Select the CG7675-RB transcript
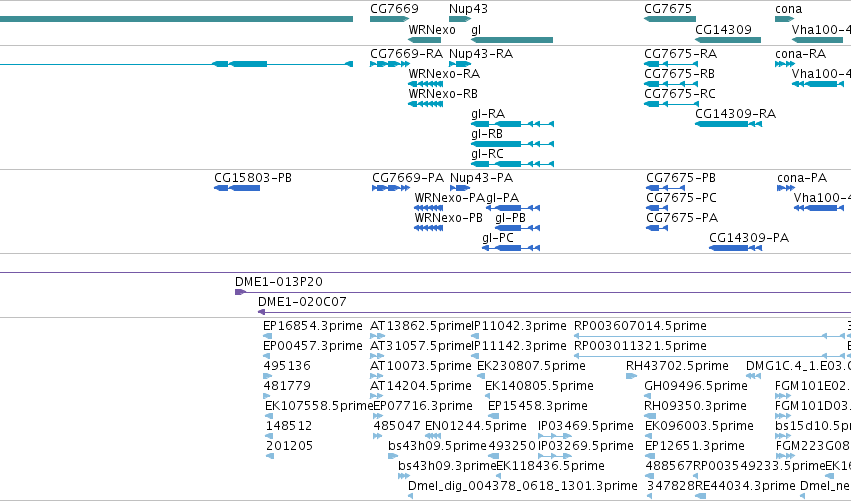Viewport: 851px width, 501px height. 671,84
